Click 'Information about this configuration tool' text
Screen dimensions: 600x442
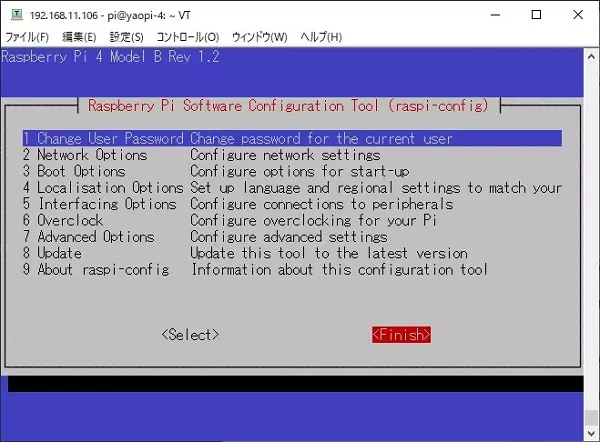coord(339,270)
